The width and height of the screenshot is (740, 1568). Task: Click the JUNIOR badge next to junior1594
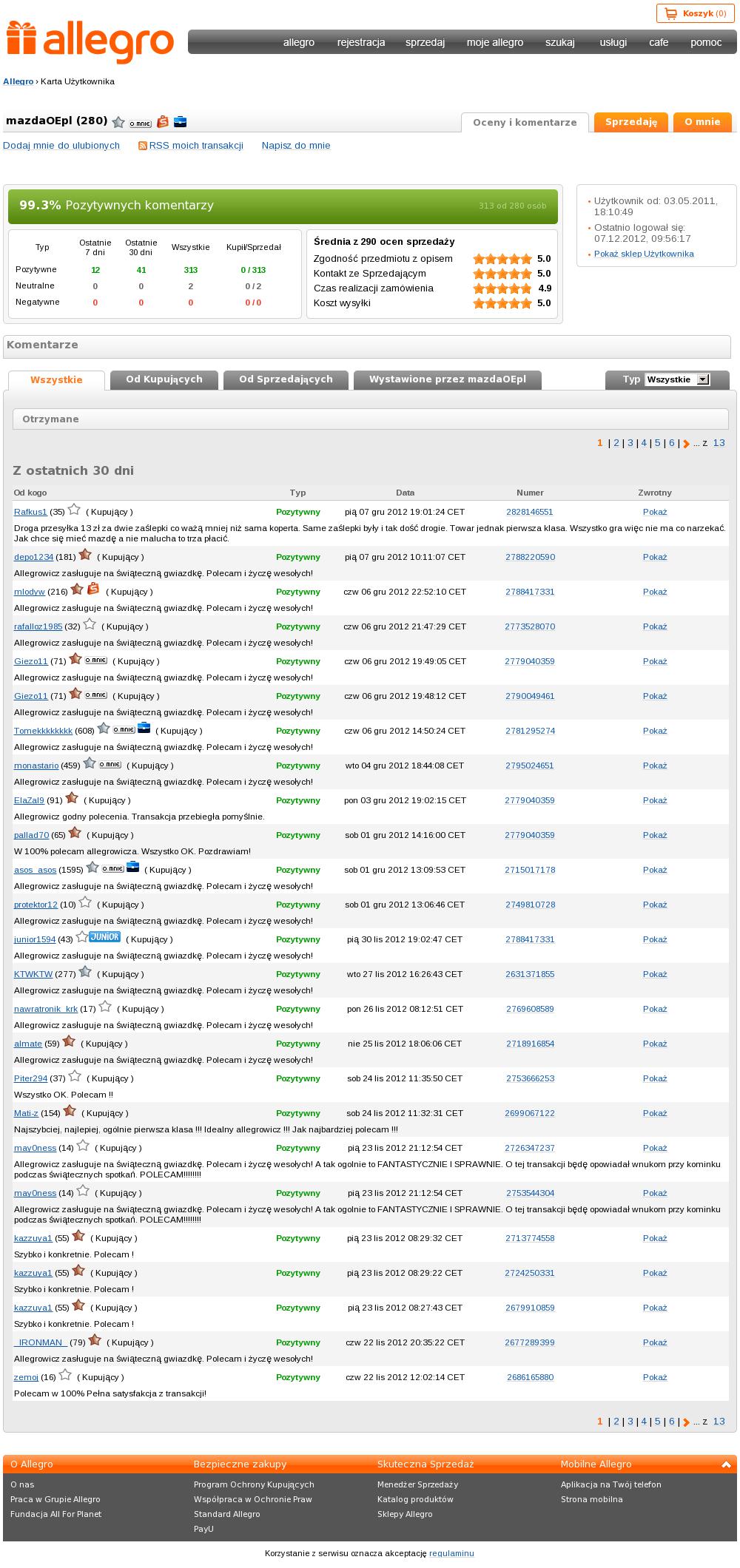[104, 937]
